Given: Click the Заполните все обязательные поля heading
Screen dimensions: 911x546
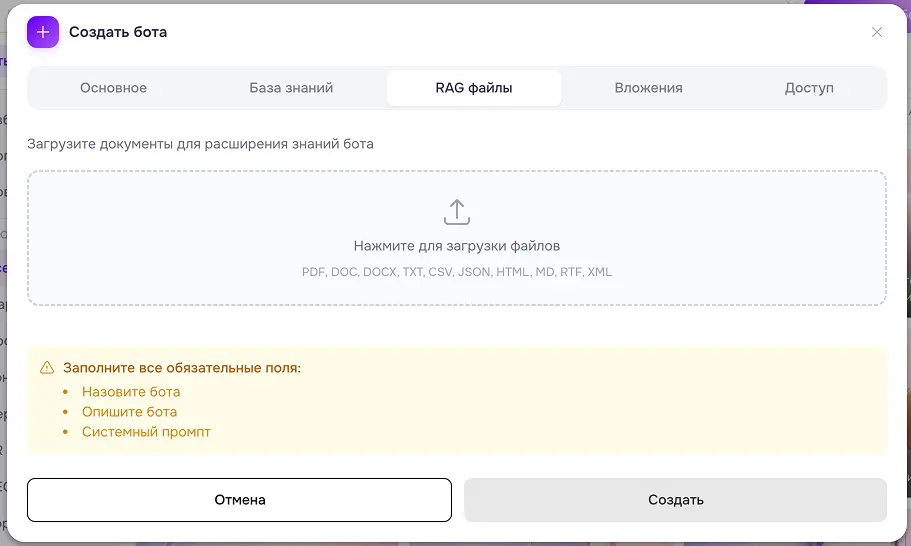Looking at the screenshot, I should pyautogui.click(x=182, y=368).
